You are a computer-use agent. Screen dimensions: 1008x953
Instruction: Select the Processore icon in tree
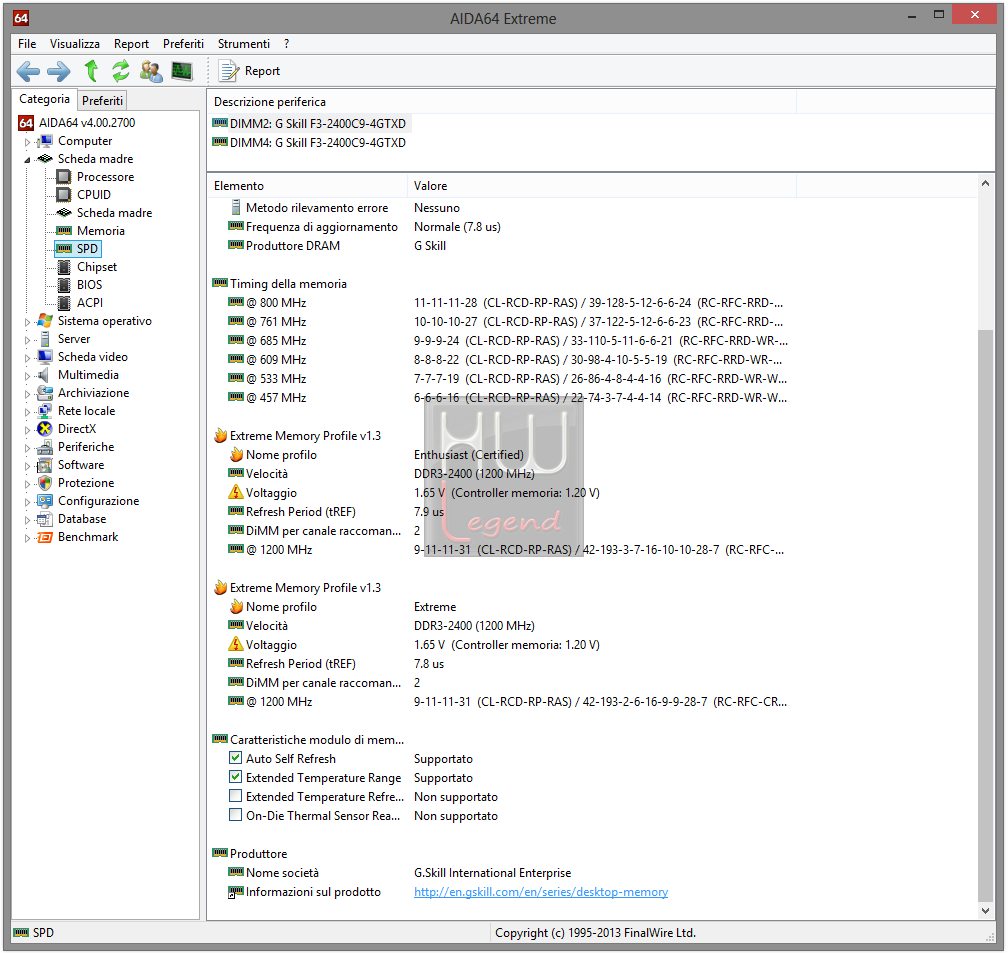pyautogui.click(x=64, y=177)
